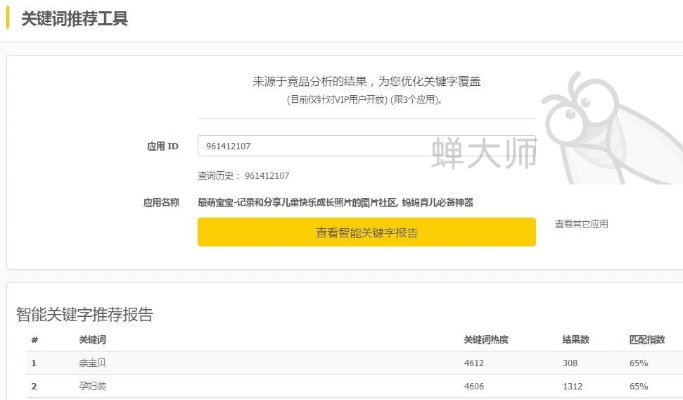
Task: Select query history entry 961412107
Action: tap(267, 176)
